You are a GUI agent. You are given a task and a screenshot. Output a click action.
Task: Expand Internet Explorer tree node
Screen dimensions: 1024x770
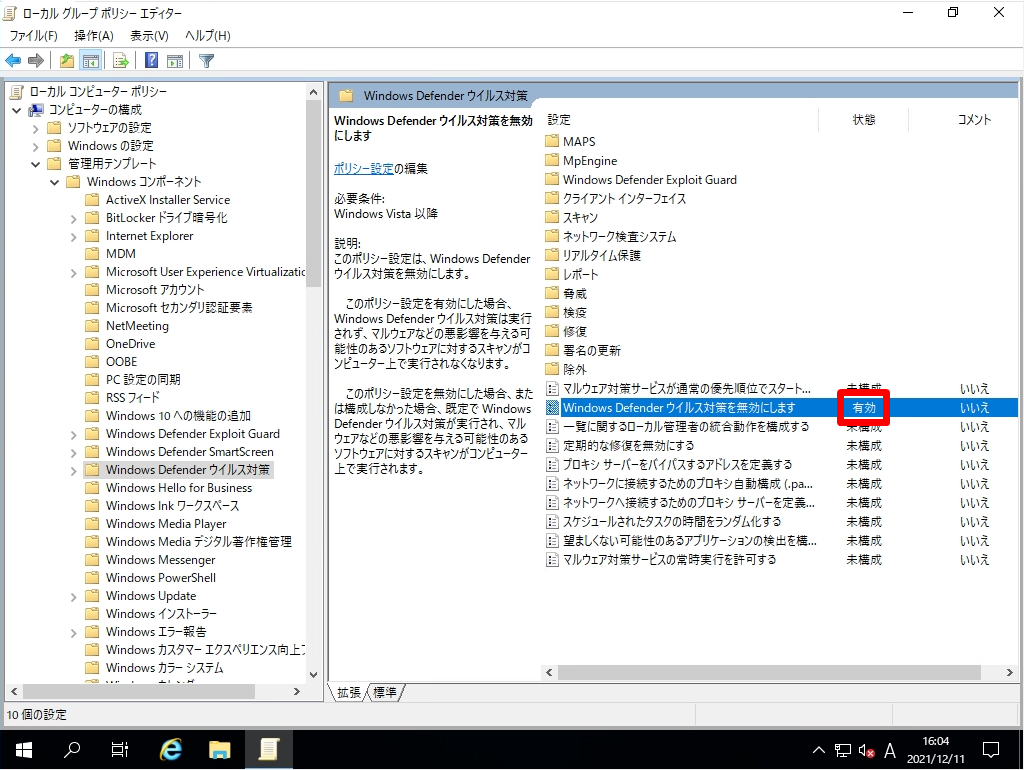click(74, 236)
